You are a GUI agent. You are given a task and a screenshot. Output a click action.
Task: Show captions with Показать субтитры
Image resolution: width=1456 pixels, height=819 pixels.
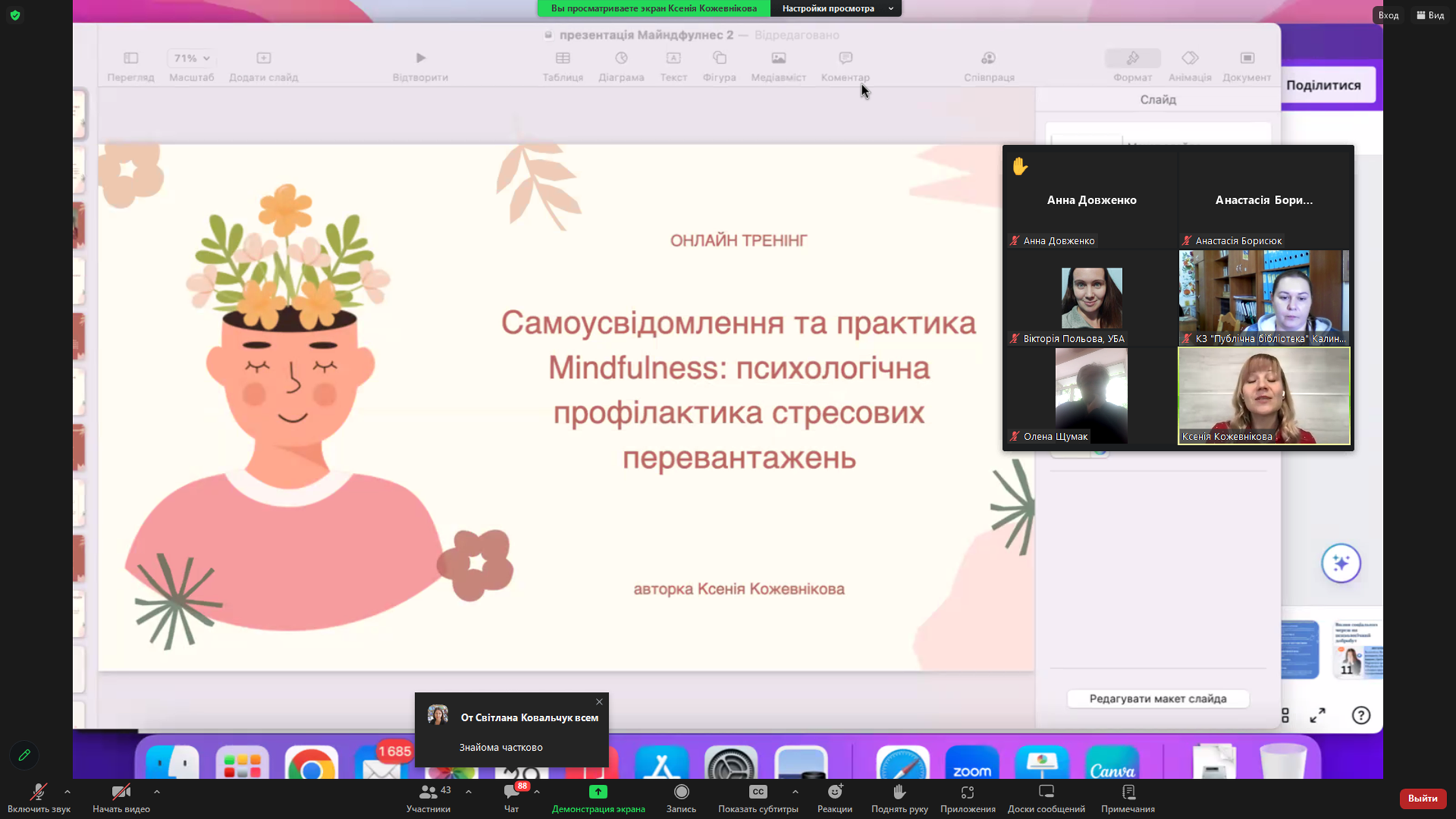tap(758, 798)
